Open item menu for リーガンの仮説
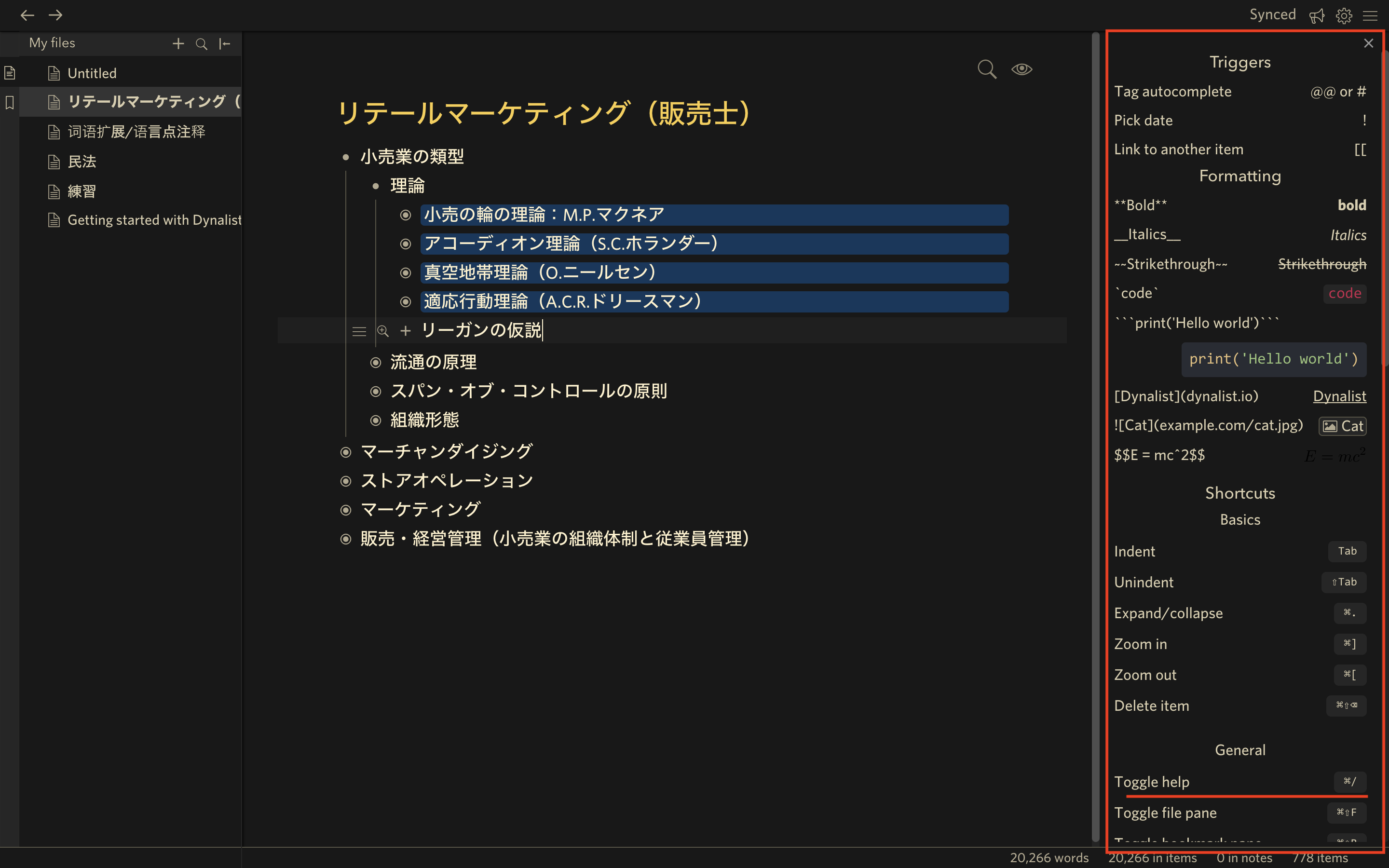 point(359,331)
